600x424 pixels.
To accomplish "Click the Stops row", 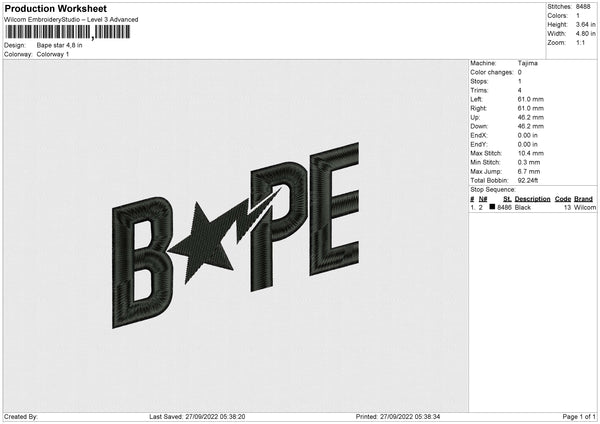I will tap(496, 81).
